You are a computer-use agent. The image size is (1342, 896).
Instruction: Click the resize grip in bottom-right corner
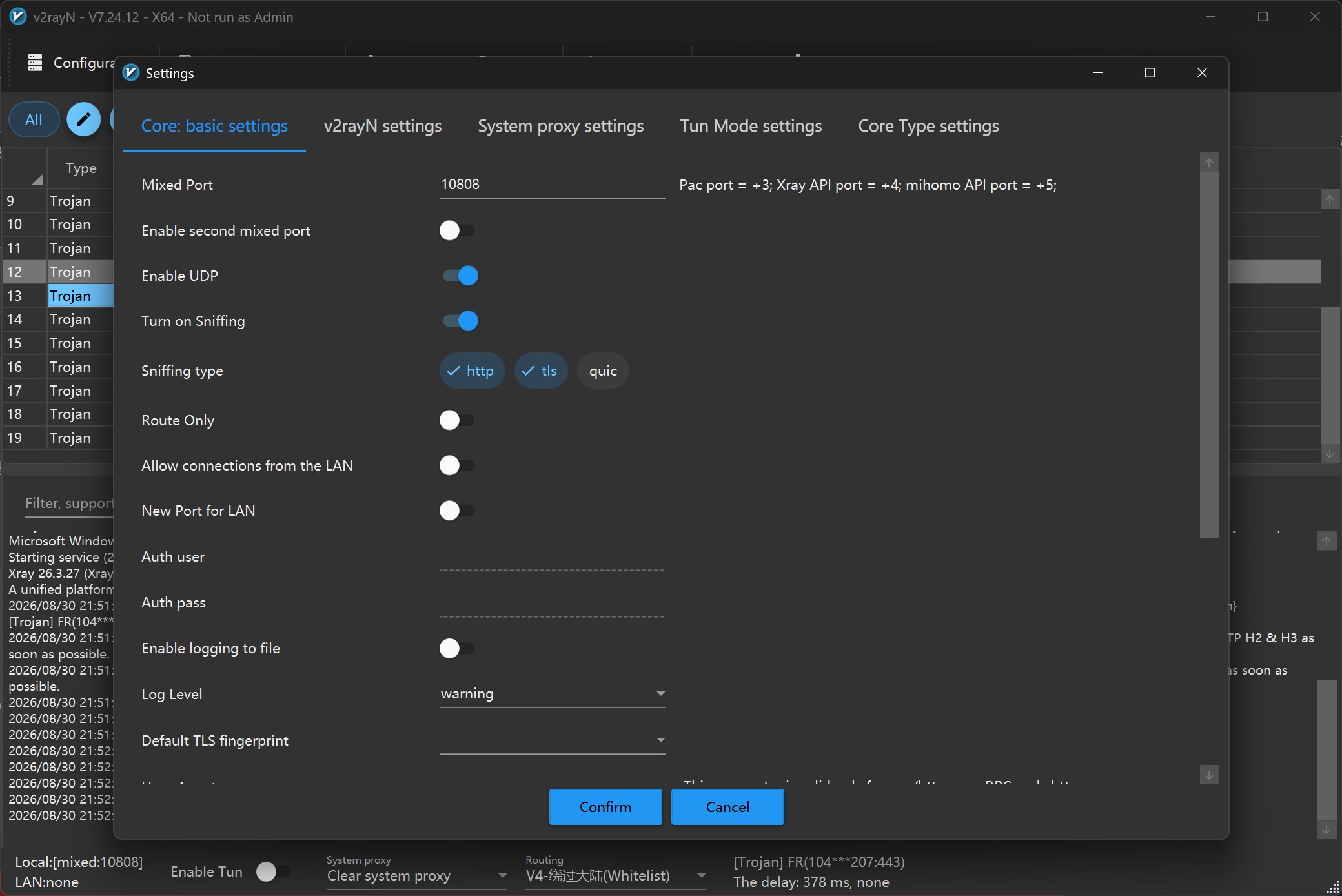[x=1333, y=888]
